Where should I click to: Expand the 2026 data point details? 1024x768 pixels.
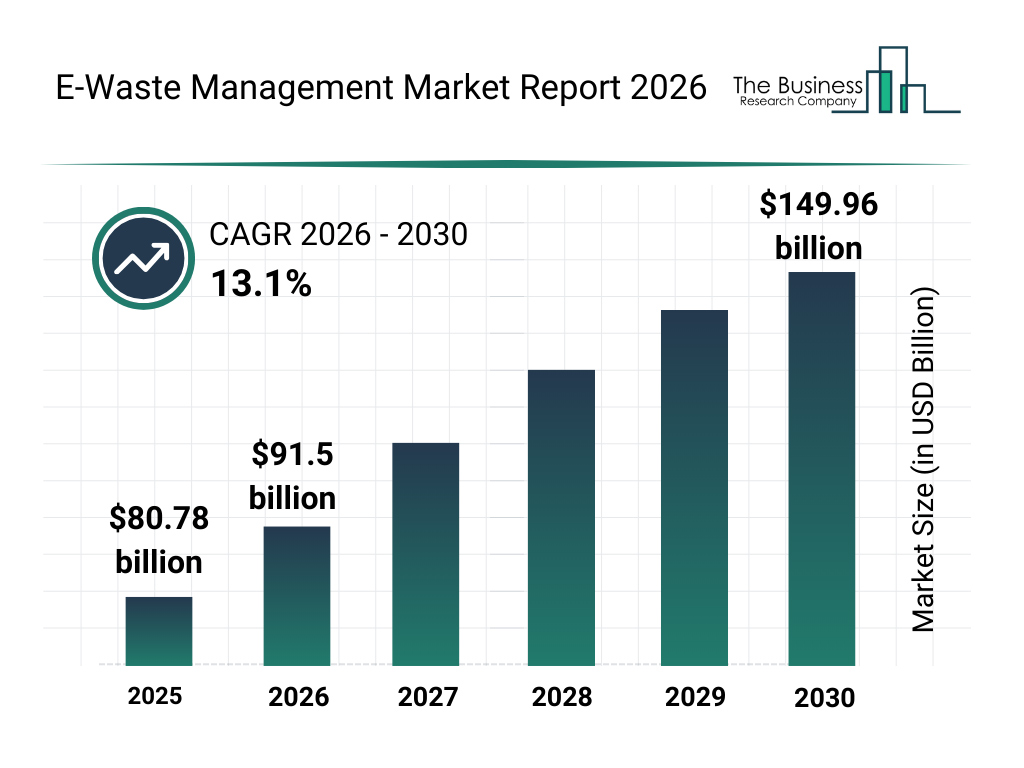(296, 596)
